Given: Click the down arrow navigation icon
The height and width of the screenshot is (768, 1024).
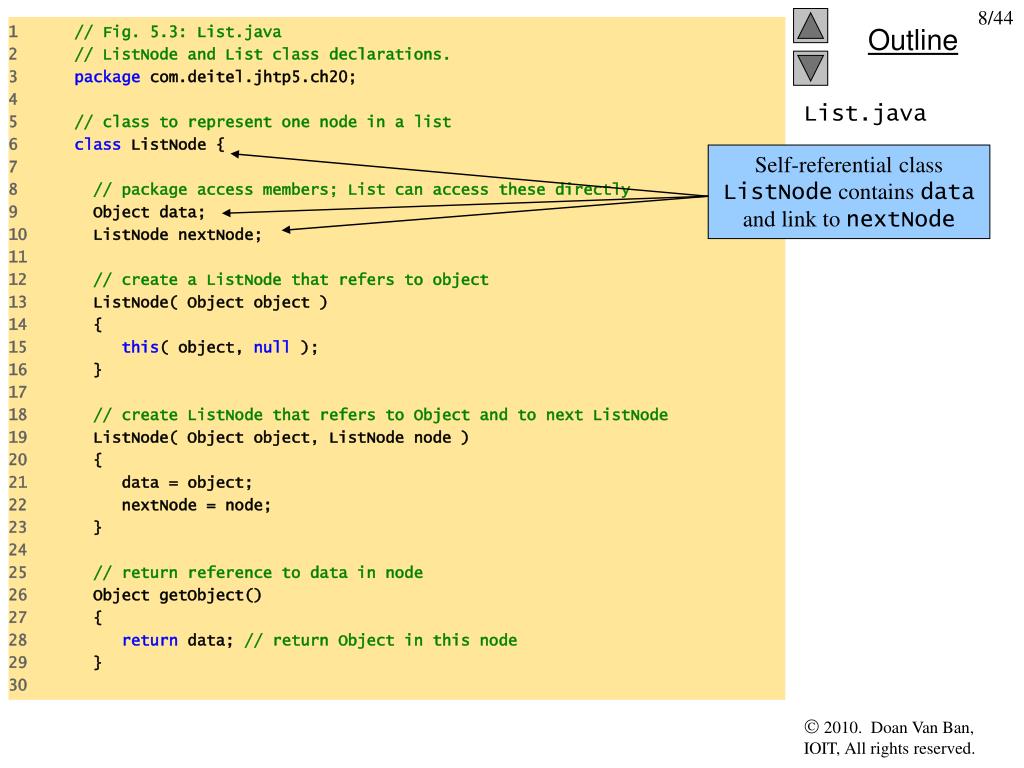Looking at the screenshot, I should click(x=810, y=69).
